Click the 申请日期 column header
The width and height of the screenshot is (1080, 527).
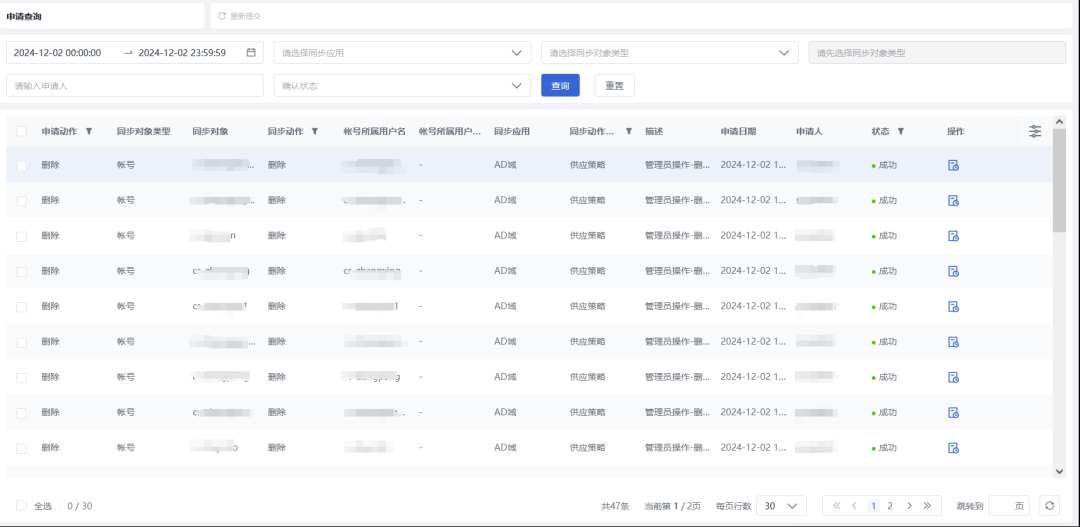pos(738,131)
